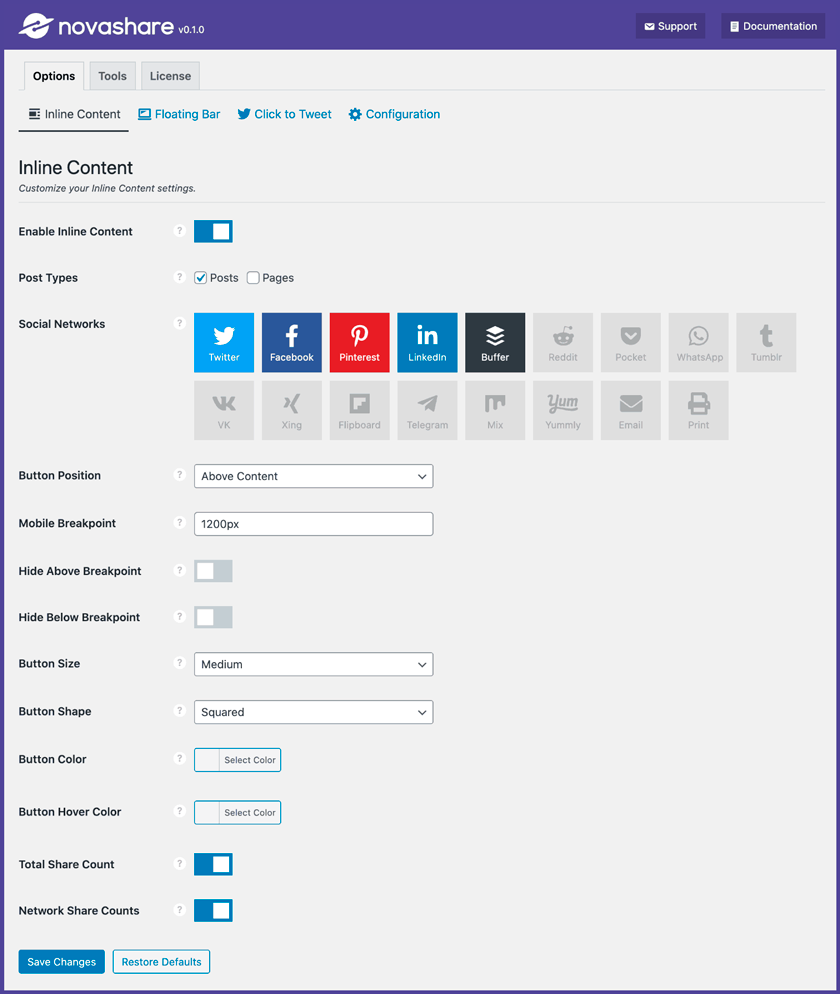Click Restore Defaults button

pyautogui.click(x=161, y=962)
